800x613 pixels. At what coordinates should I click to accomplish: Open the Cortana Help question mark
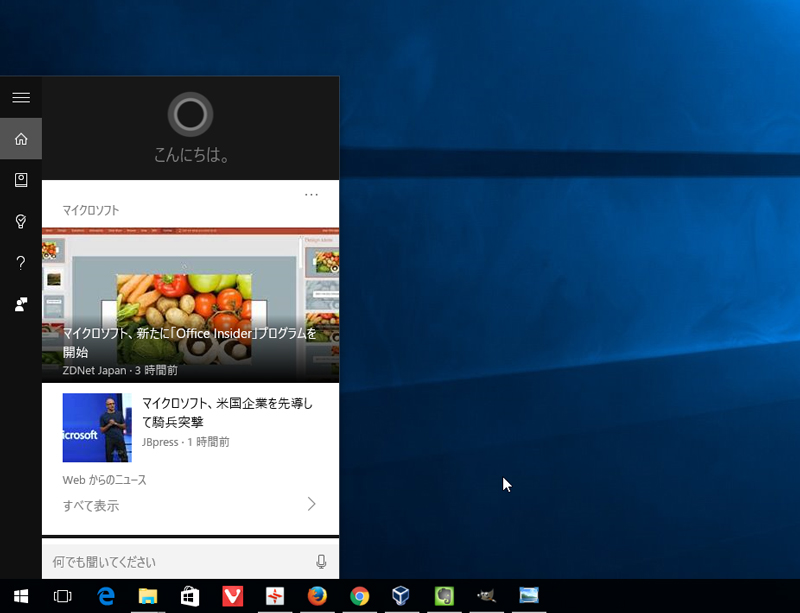(x=21, y=263)
